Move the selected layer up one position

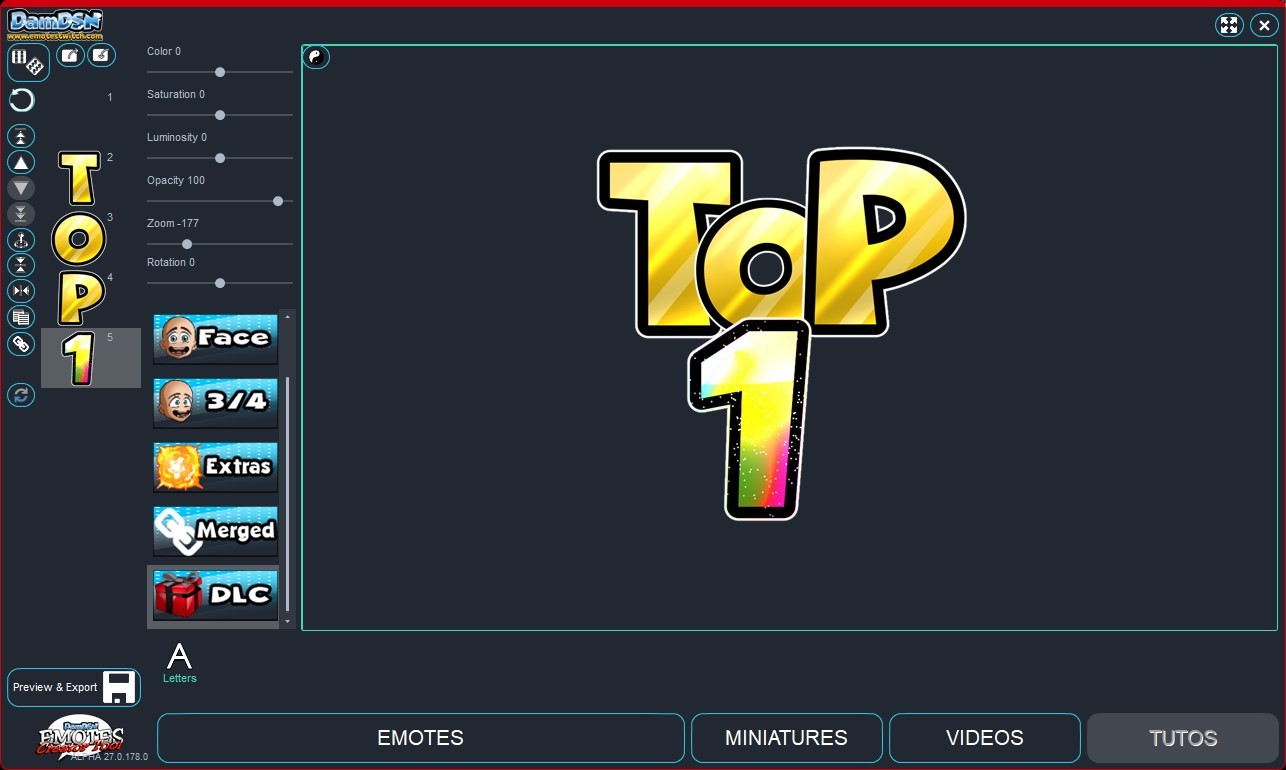[x=20, y=161]
